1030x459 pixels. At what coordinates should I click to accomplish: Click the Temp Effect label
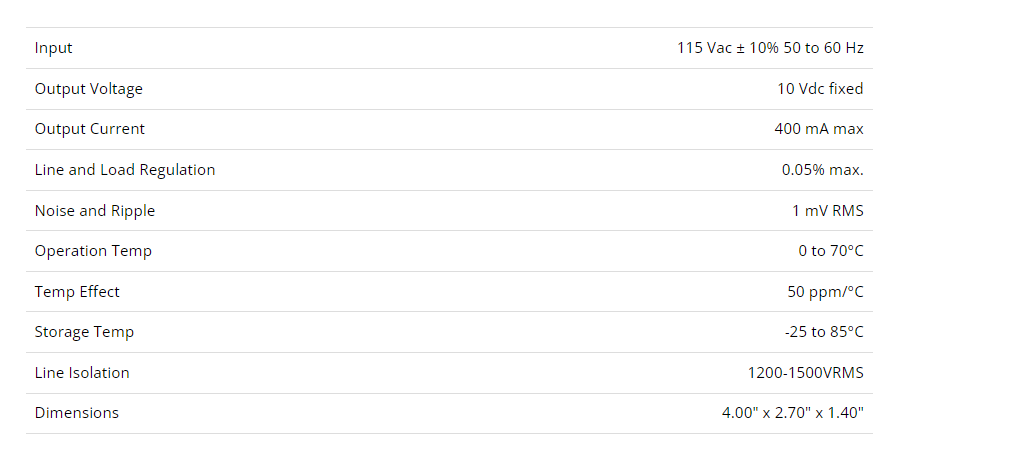(x=77, y=292)
